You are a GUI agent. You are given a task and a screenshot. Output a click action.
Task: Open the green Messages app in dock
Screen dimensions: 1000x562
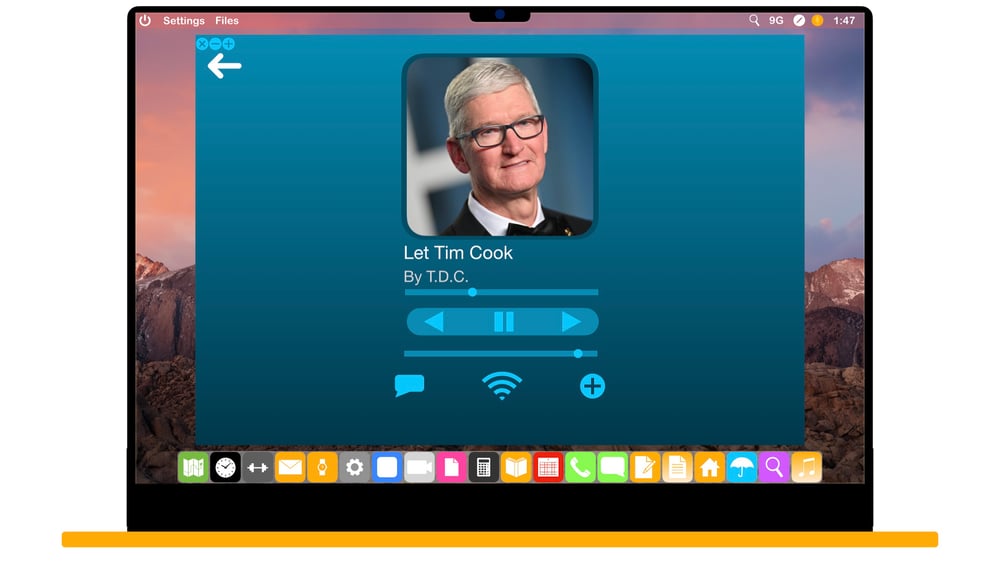[x=613, y=468]
